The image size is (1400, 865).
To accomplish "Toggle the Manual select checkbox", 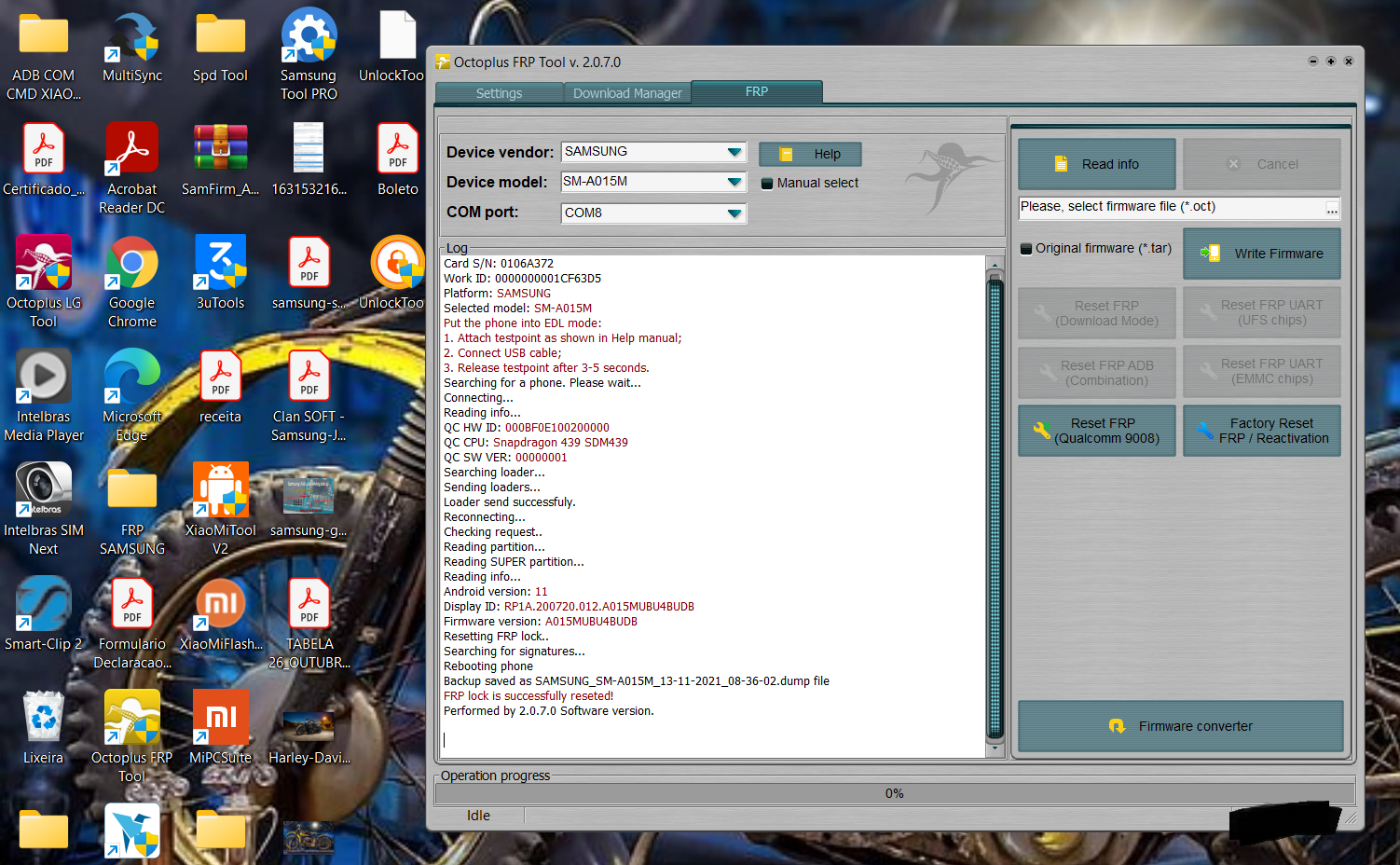I will [x=767, y=184].
